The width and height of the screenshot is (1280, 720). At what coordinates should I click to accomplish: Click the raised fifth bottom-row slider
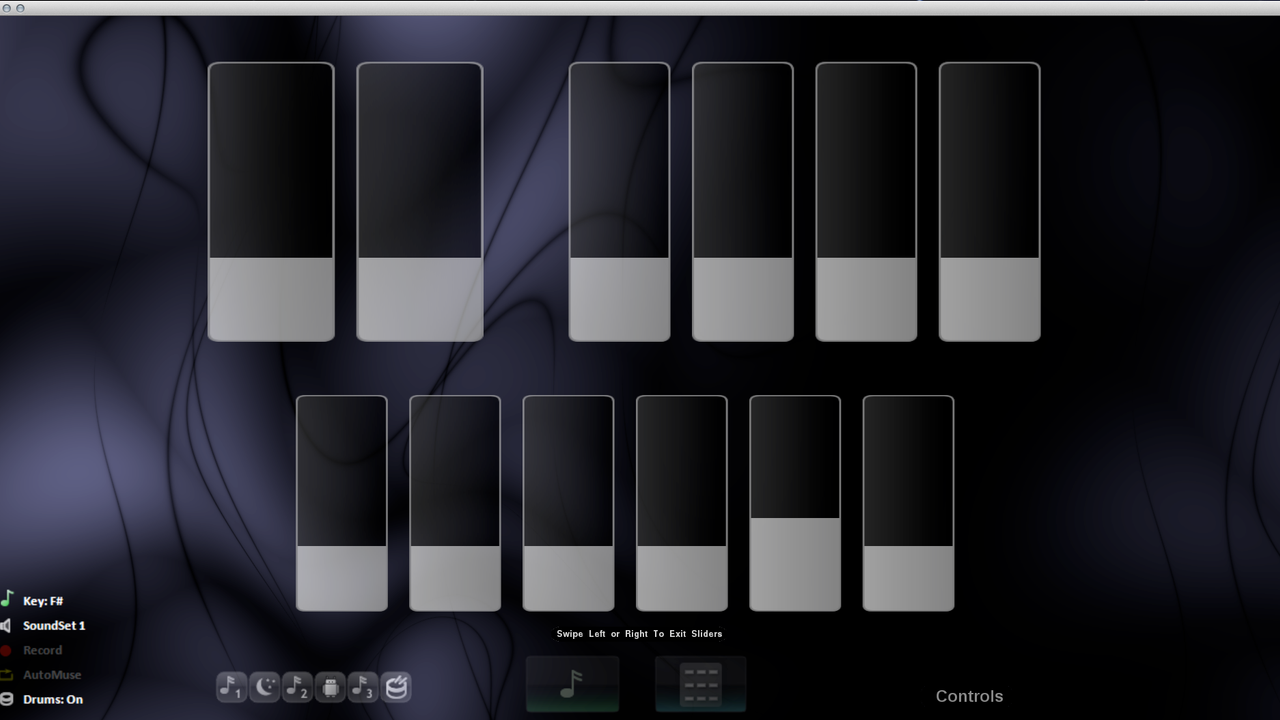click(x=795, y=503)
